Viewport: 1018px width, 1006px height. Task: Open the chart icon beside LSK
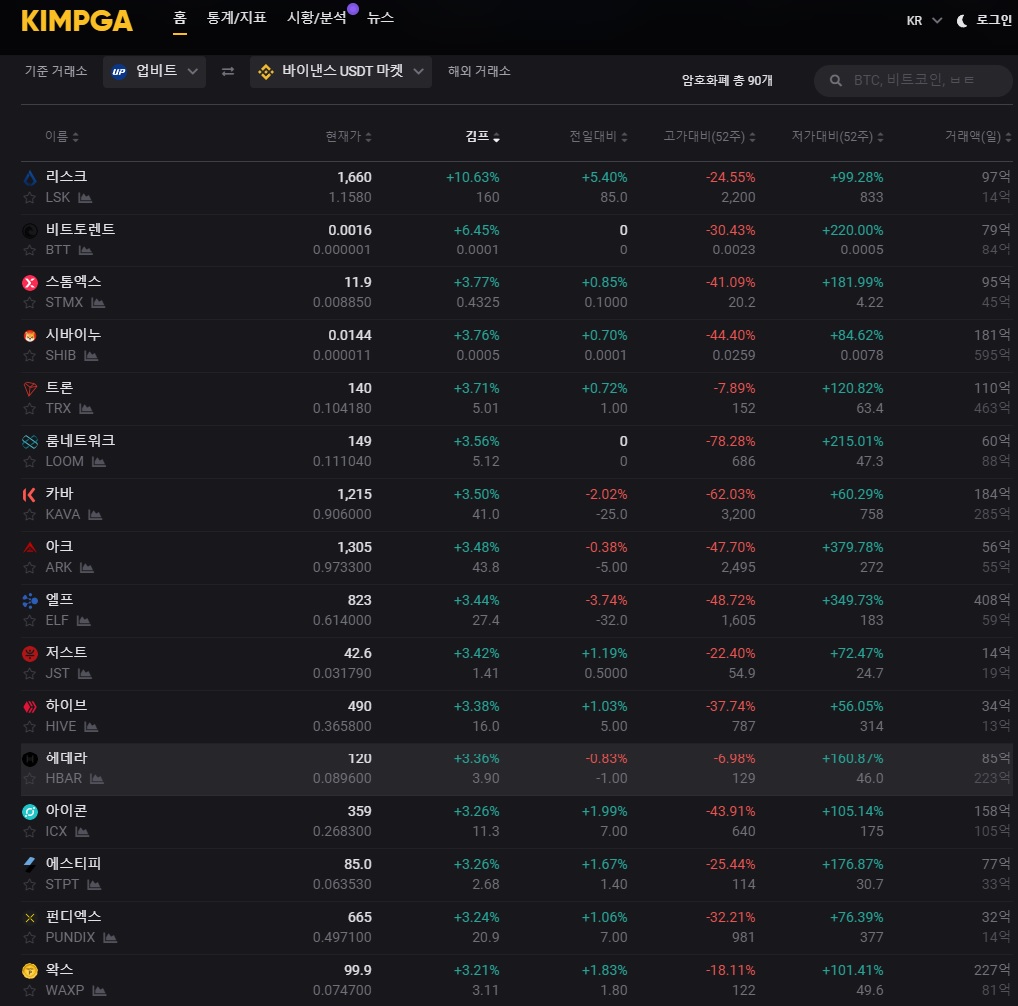point(85,197)
